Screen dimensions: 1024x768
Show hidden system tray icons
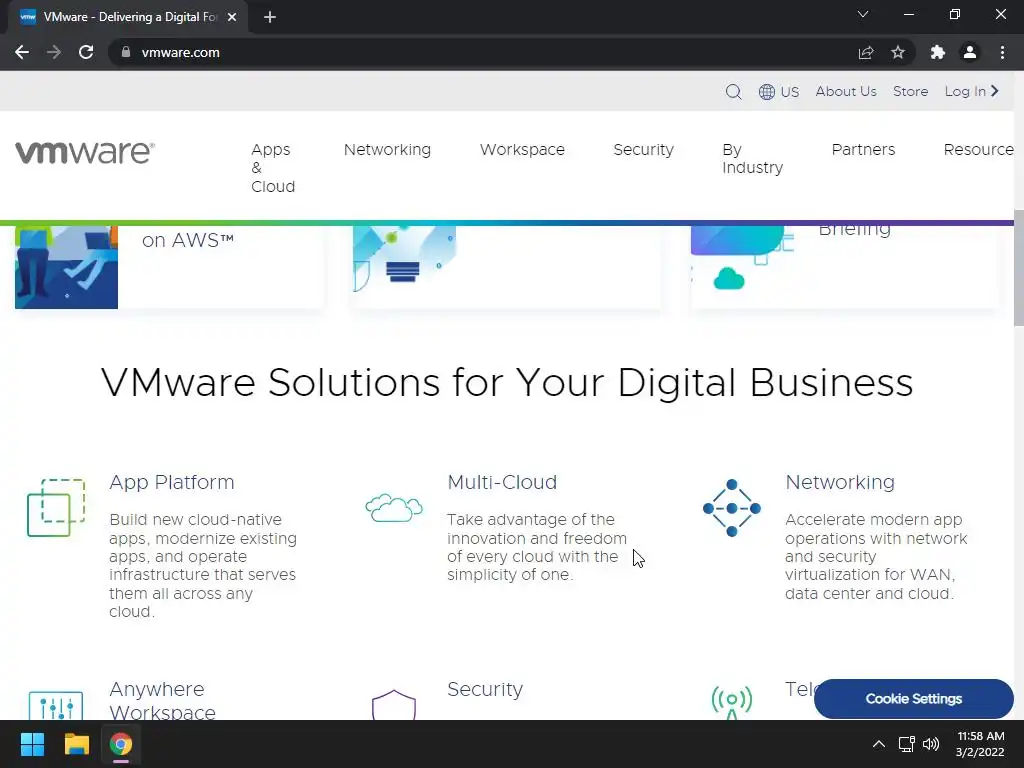pyautogui.click(x=879, y=744)
